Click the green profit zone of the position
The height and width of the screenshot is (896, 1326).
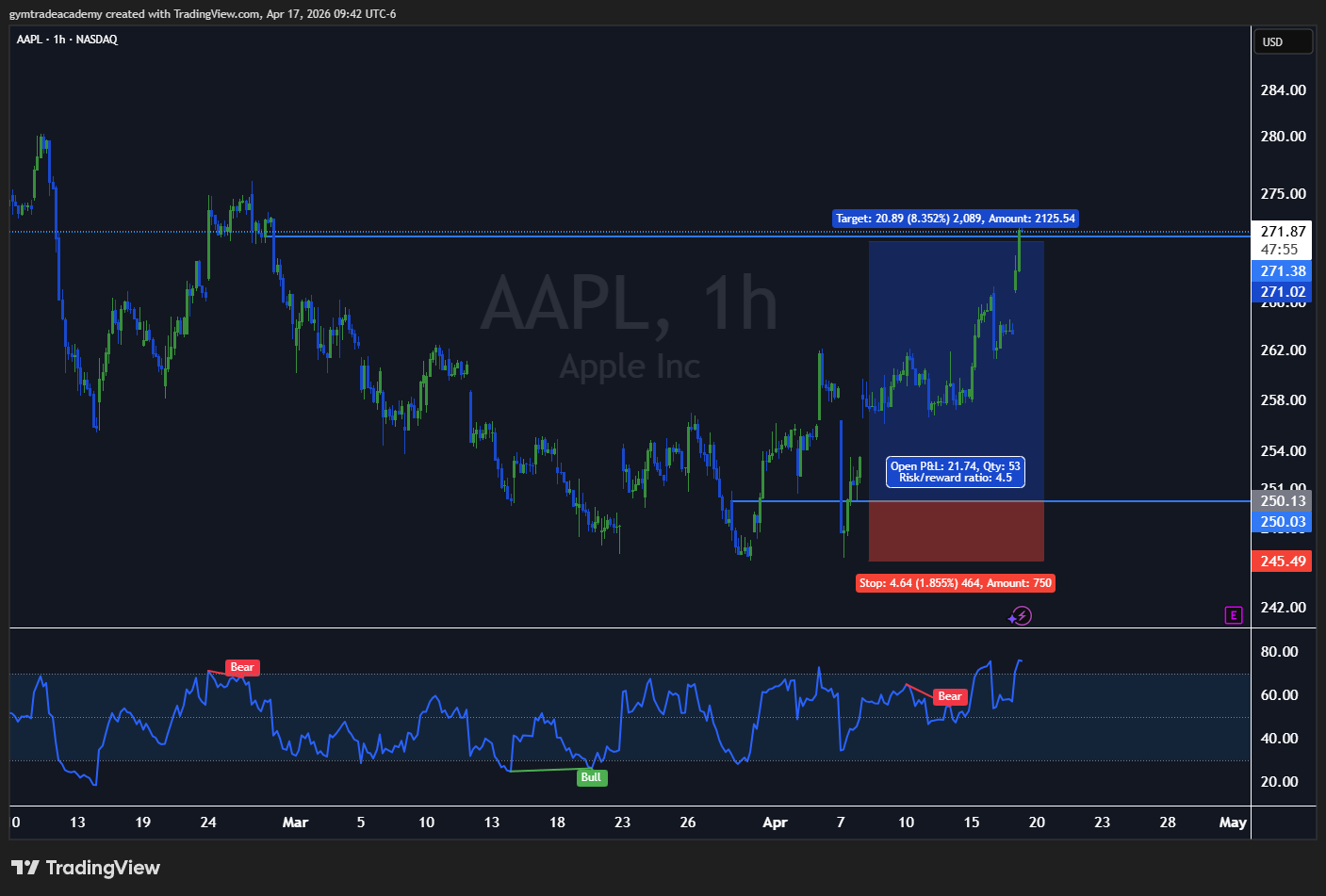(956, 371)
